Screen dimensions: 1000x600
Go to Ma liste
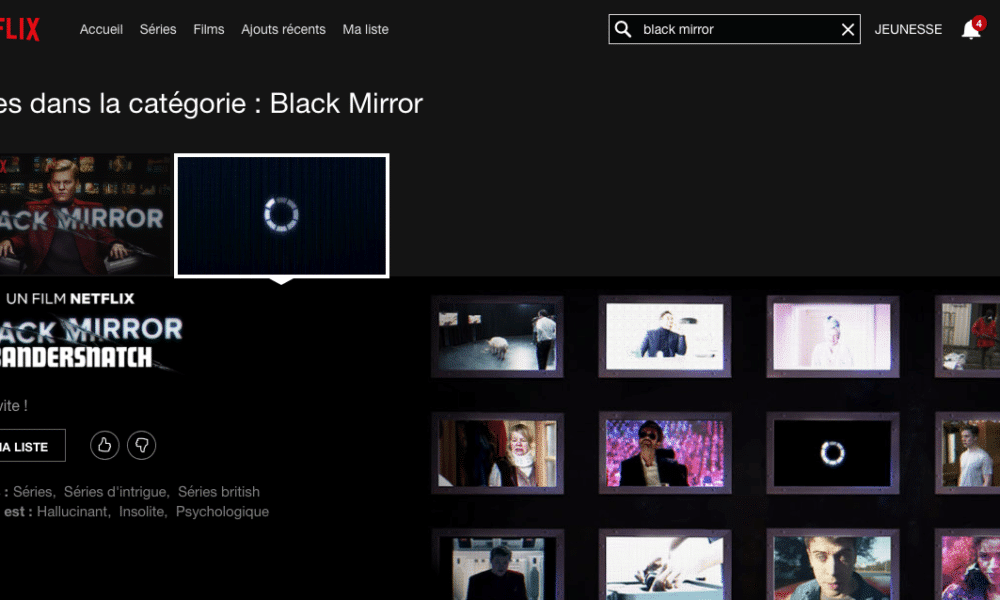(x=365, y=30)
